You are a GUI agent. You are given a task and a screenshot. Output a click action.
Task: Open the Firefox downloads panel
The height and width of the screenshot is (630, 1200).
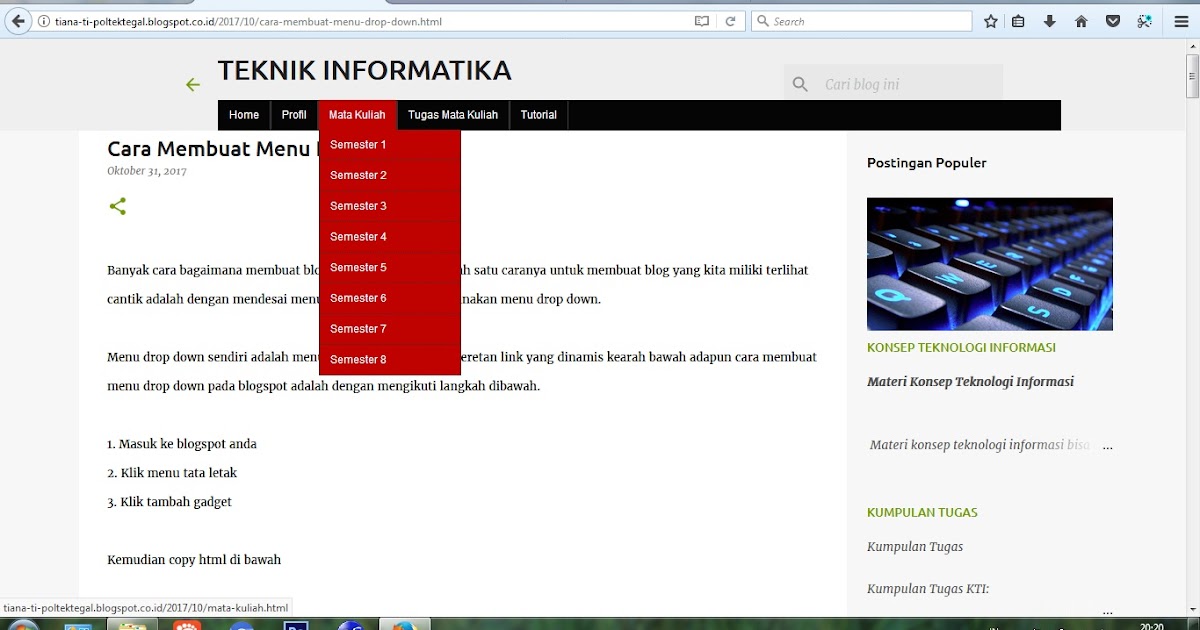(1049, 20)
